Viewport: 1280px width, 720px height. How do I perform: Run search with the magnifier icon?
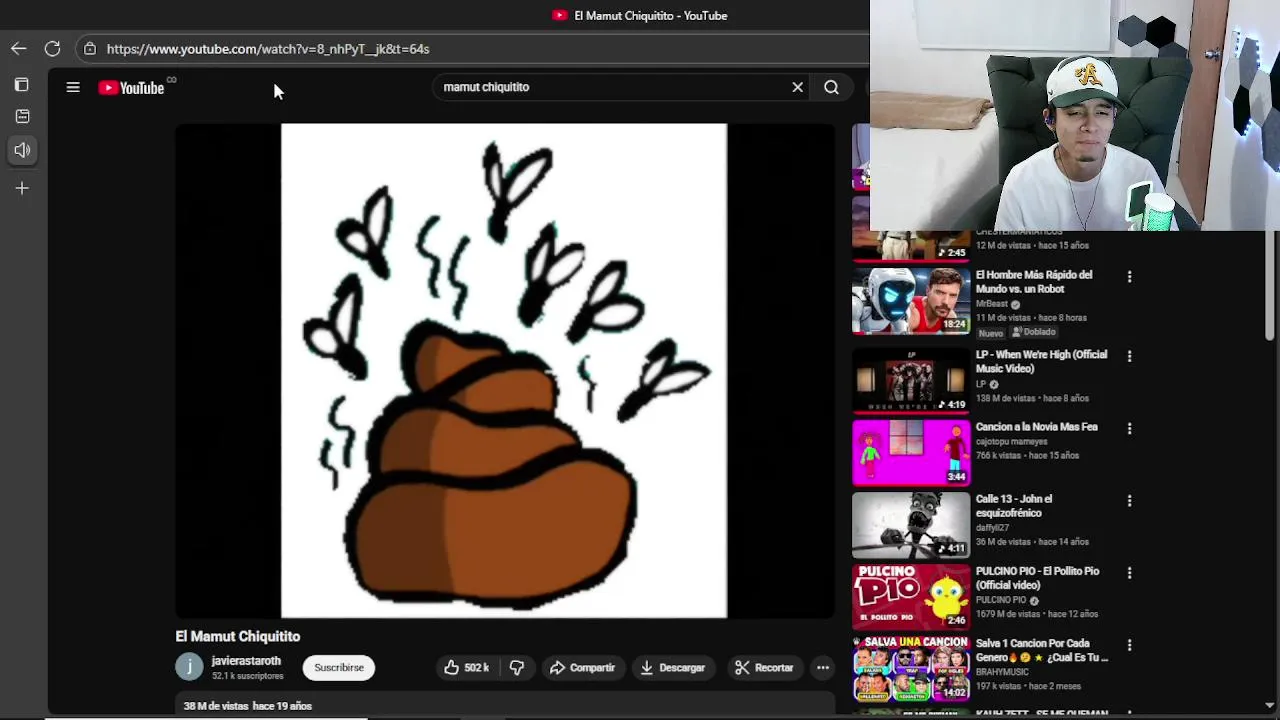click(831, 87)
